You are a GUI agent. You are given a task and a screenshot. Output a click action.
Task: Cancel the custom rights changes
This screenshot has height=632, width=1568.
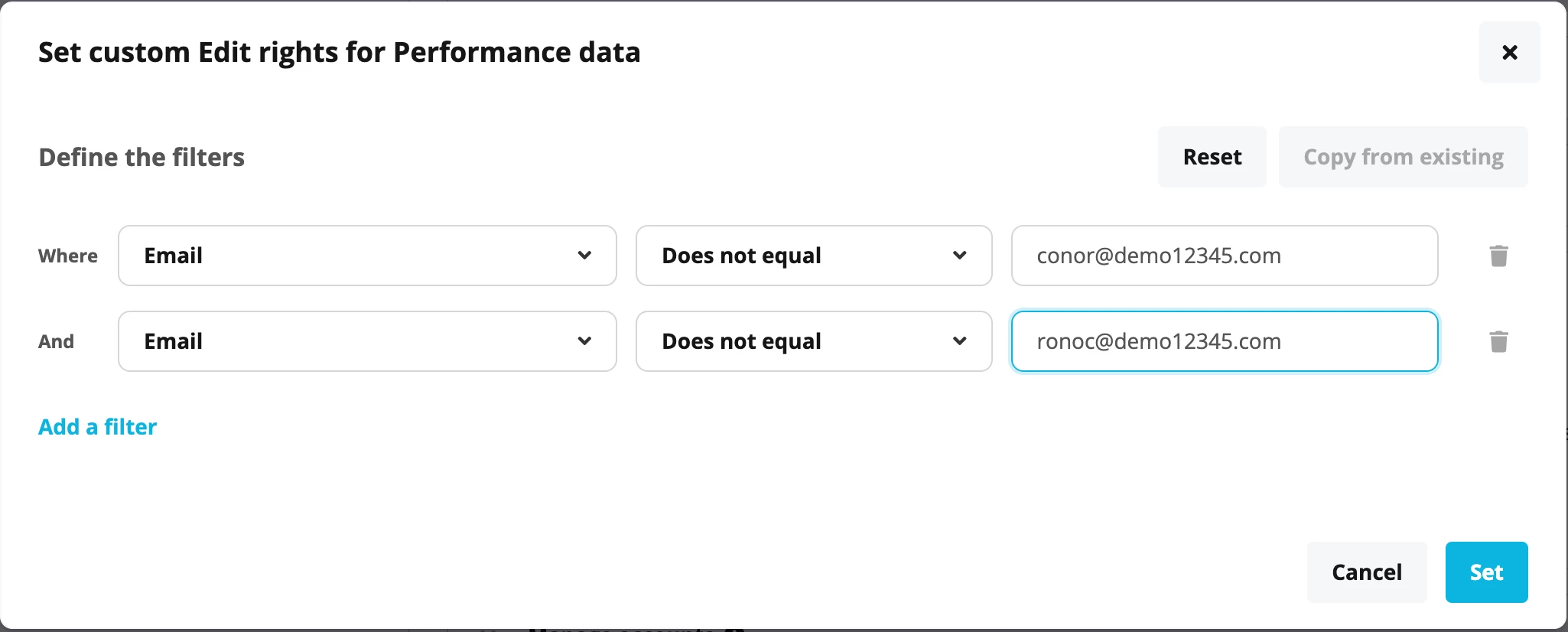1367,572
